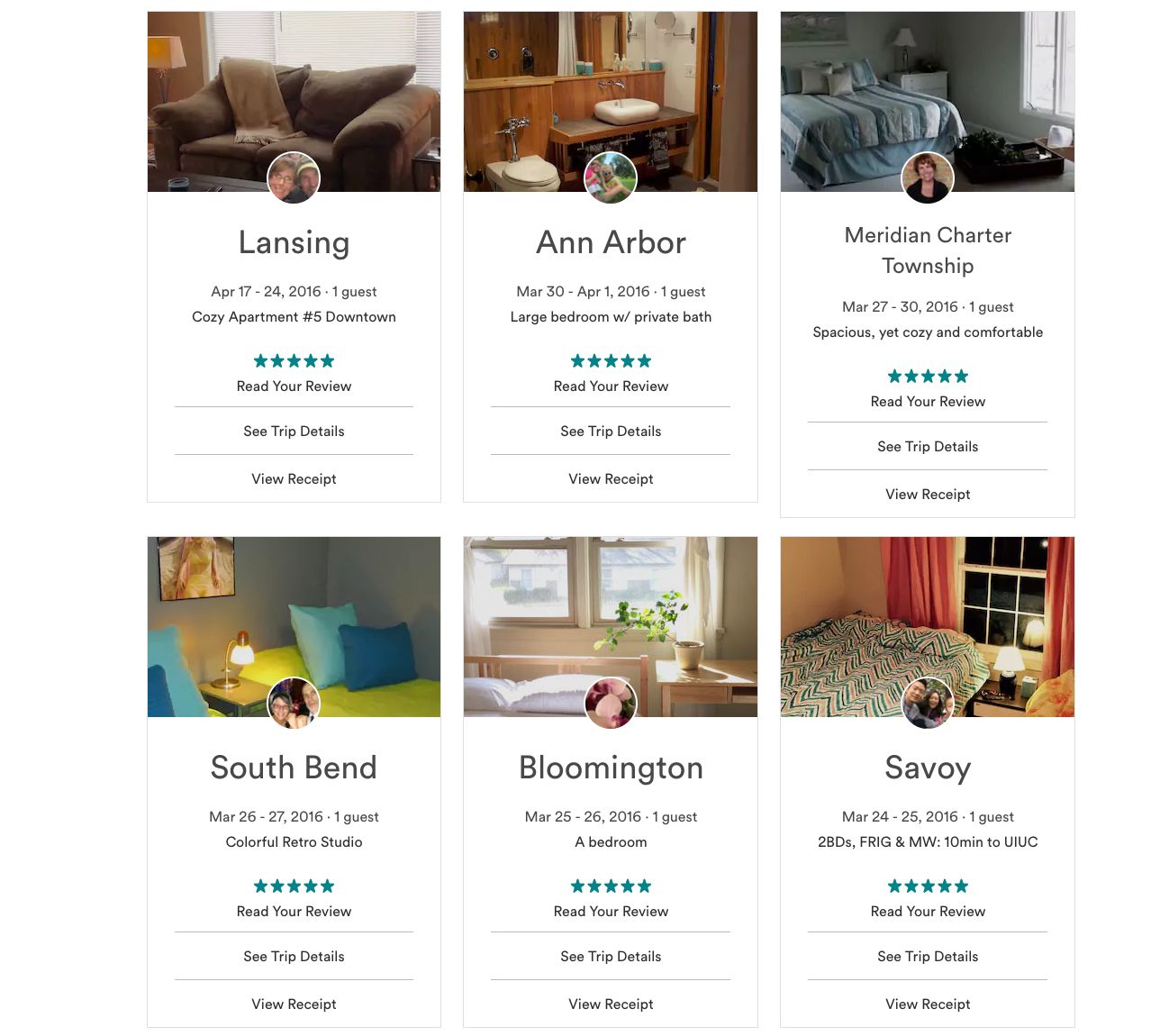Click the Savoy host profile photo

tap(928, 704)
